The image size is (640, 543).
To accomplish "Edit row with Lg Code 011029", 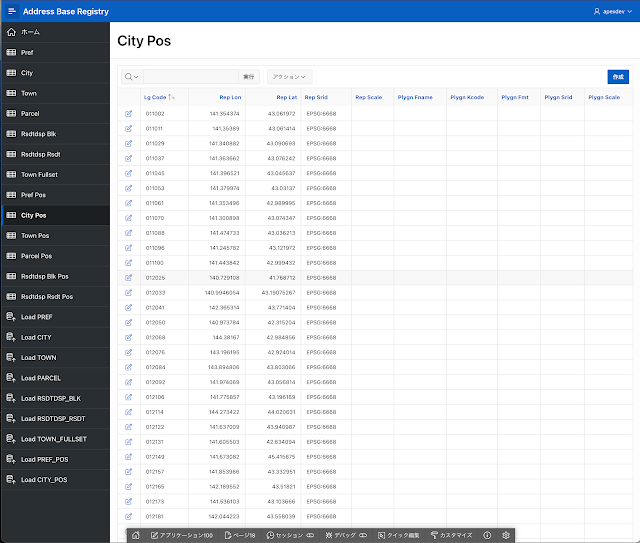I will click(129, 143).
